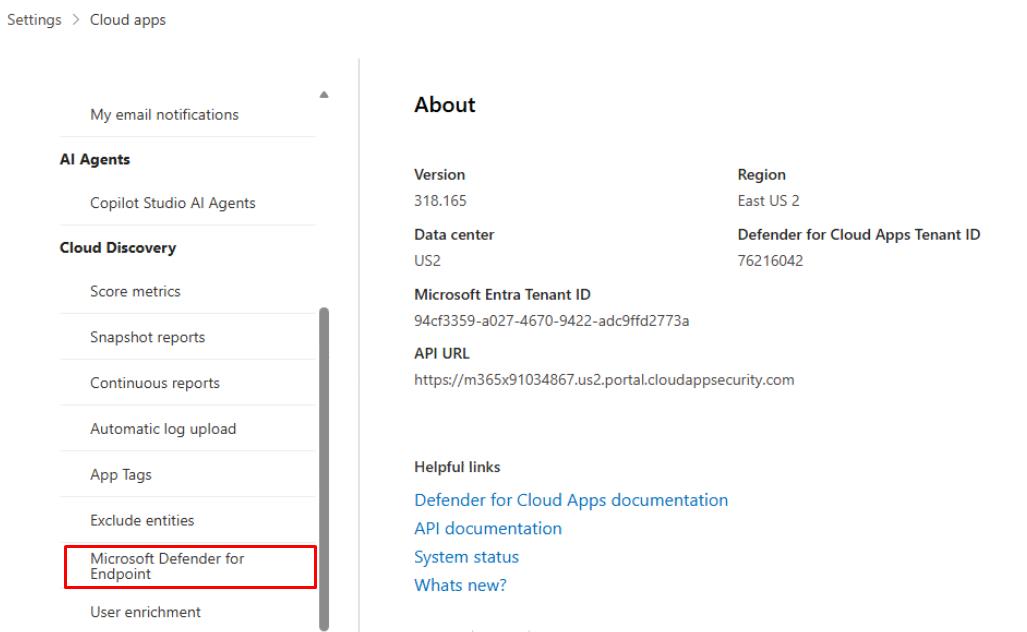Open App Tags settings

[x=121, y=475]
